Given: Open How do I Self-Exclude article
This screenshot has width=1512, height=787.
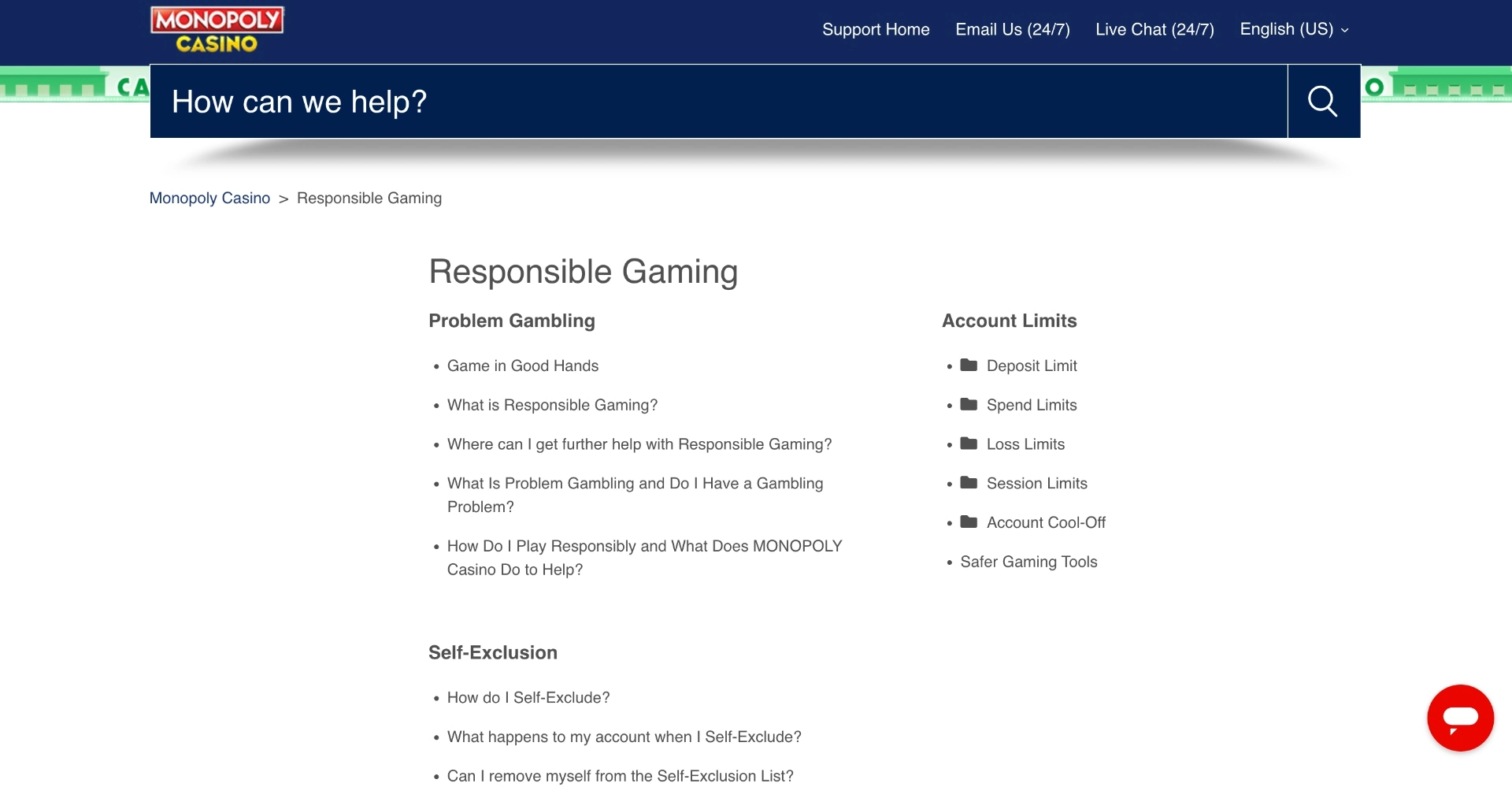Looking at the screenshot, I should click(x=528, y=697).
